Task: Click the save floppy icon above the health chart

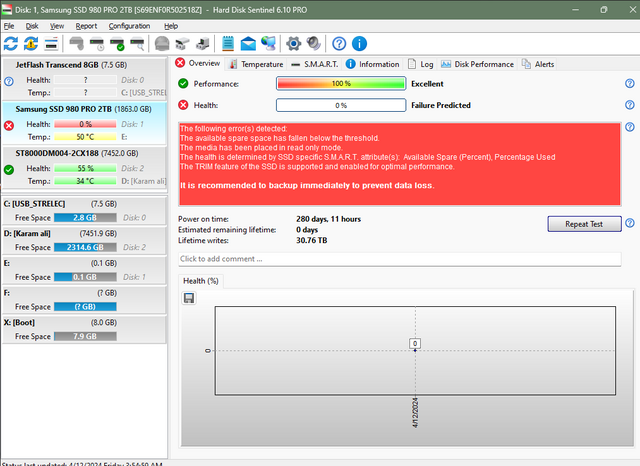Action: [189, 298]
